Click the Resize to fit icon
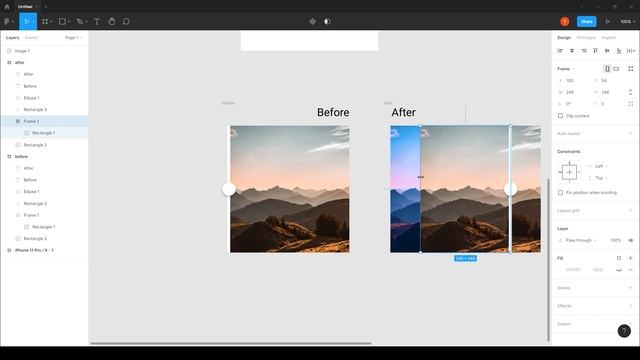This screenshot has width=640, height=360. click(631, 69)
